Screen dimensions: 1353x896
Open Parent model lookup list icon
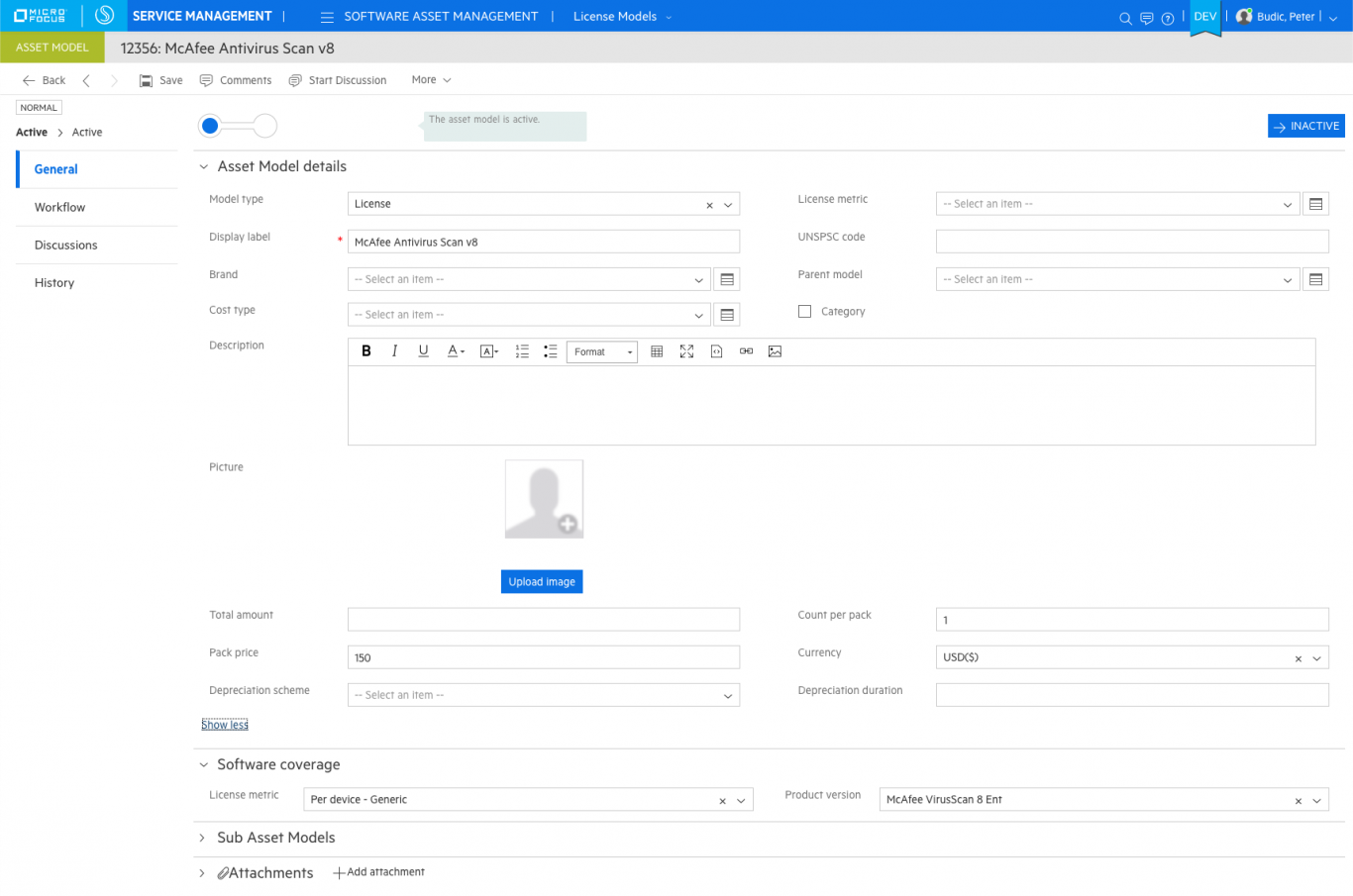click(1315, 279)
